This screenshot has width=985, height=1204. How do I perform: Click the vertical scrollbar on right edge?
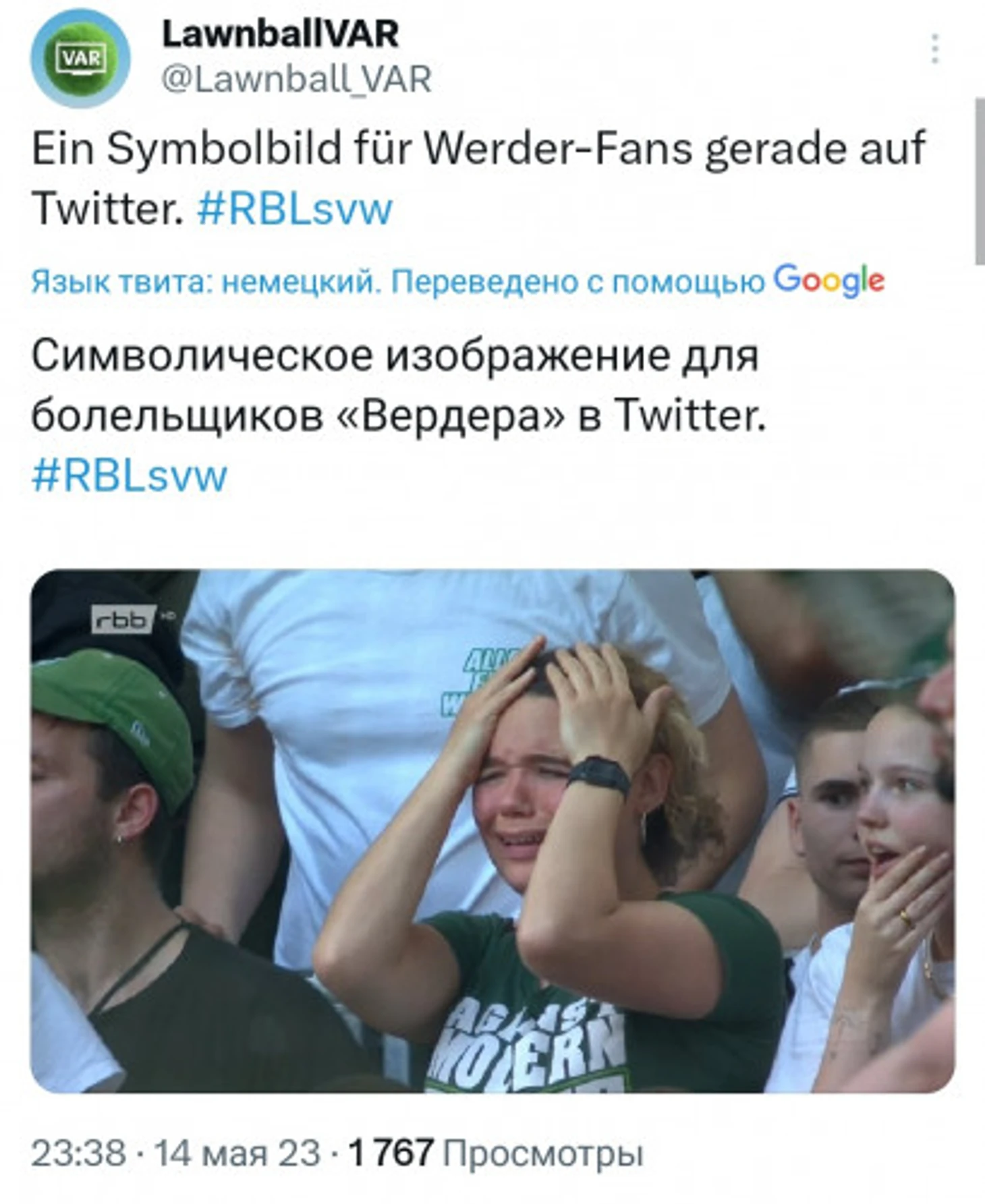click(978, 182)
